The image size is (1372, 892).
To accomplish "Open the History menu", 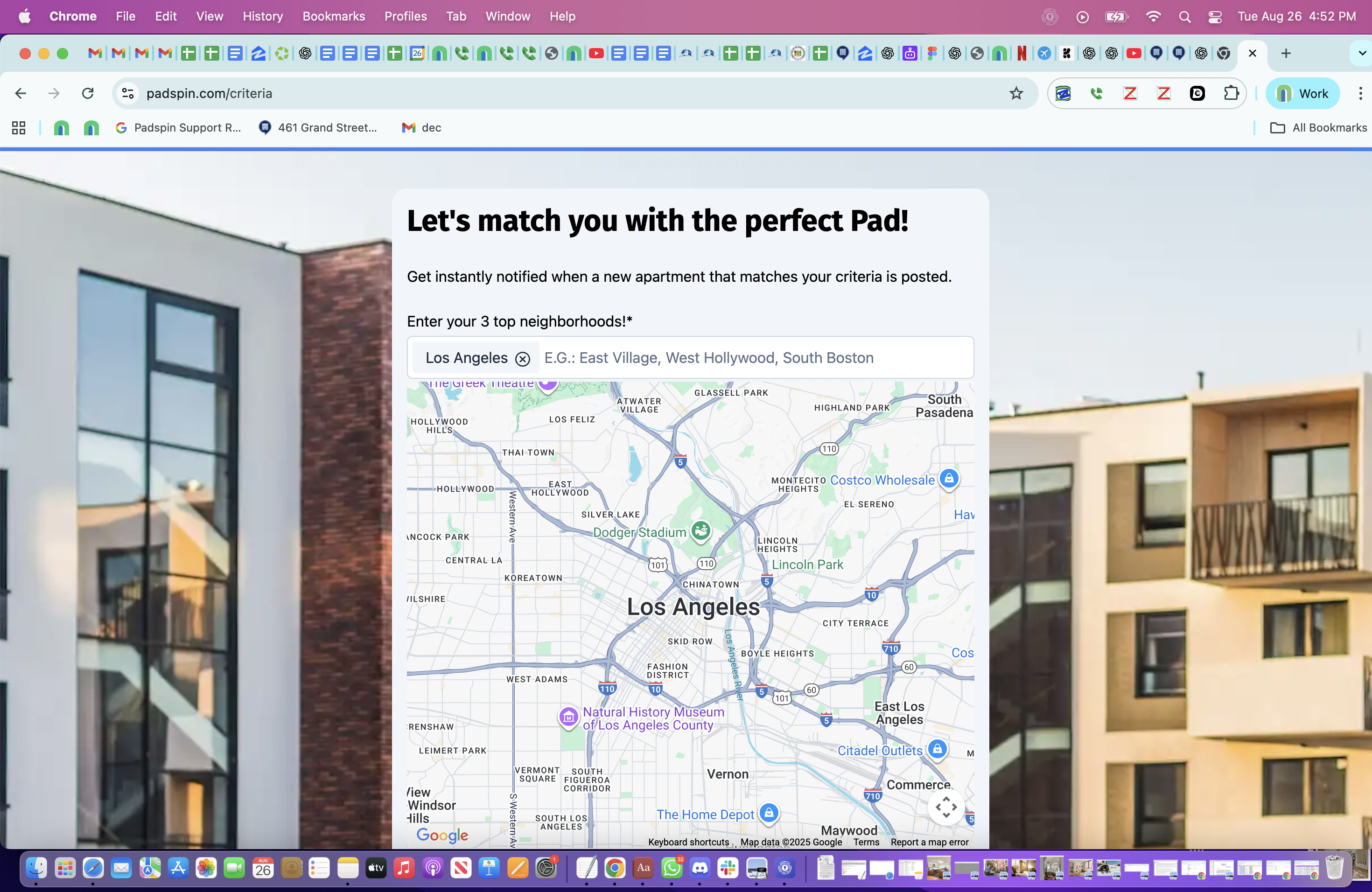I will (x=262, y=16).
